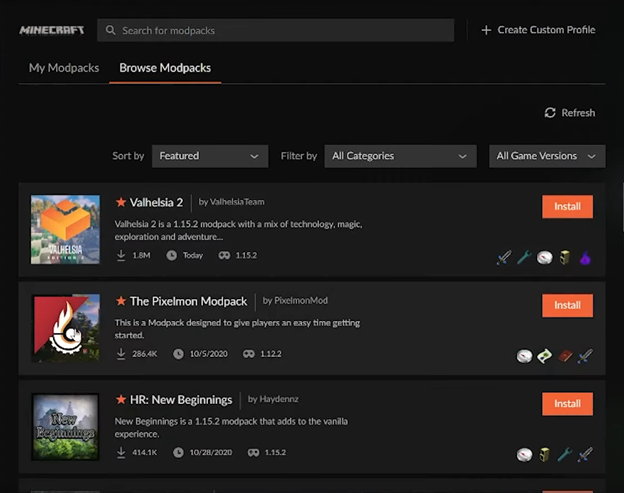
Task: Click Valhelsia 2 game version controller icon
Action: click(x=224, y=255)
